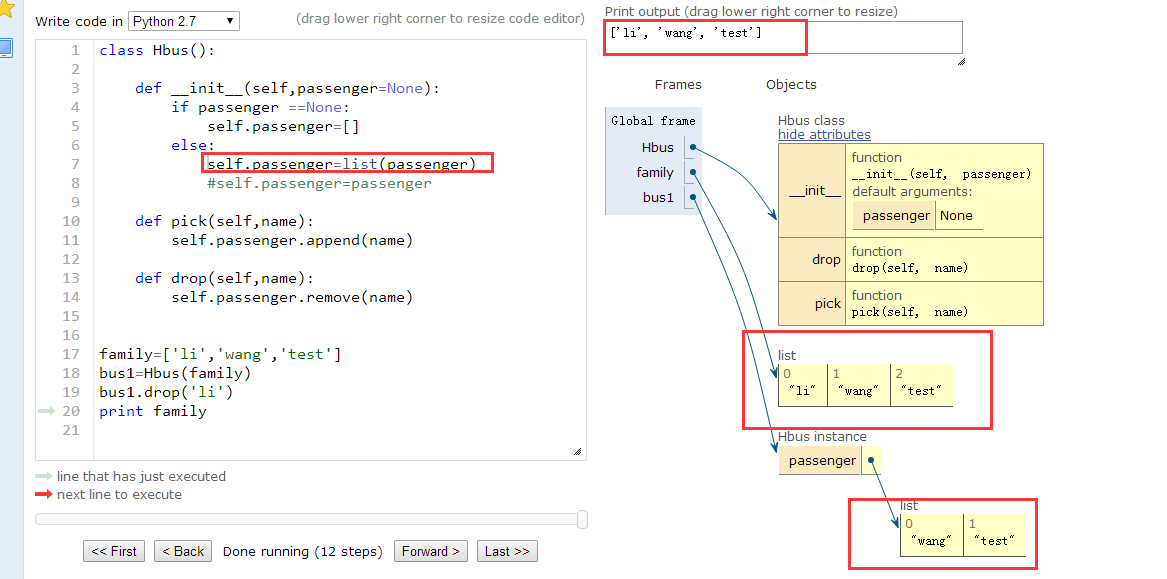The height and width of the screenshot is (579, 1167).
Task: Click the 'Global frame' header
Action: coord(653,121)
